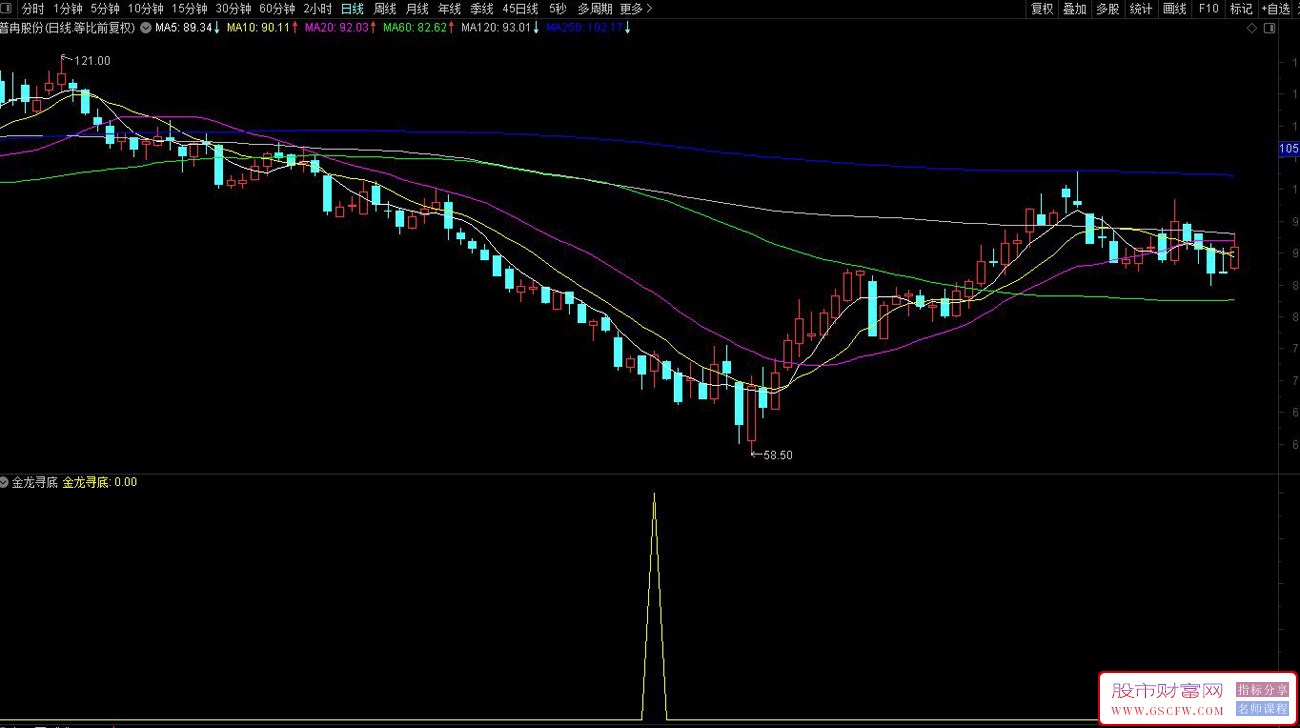Switch to 分时 intraday view
This screenshot has height=728, width=1300.
[x=33, y=8]
